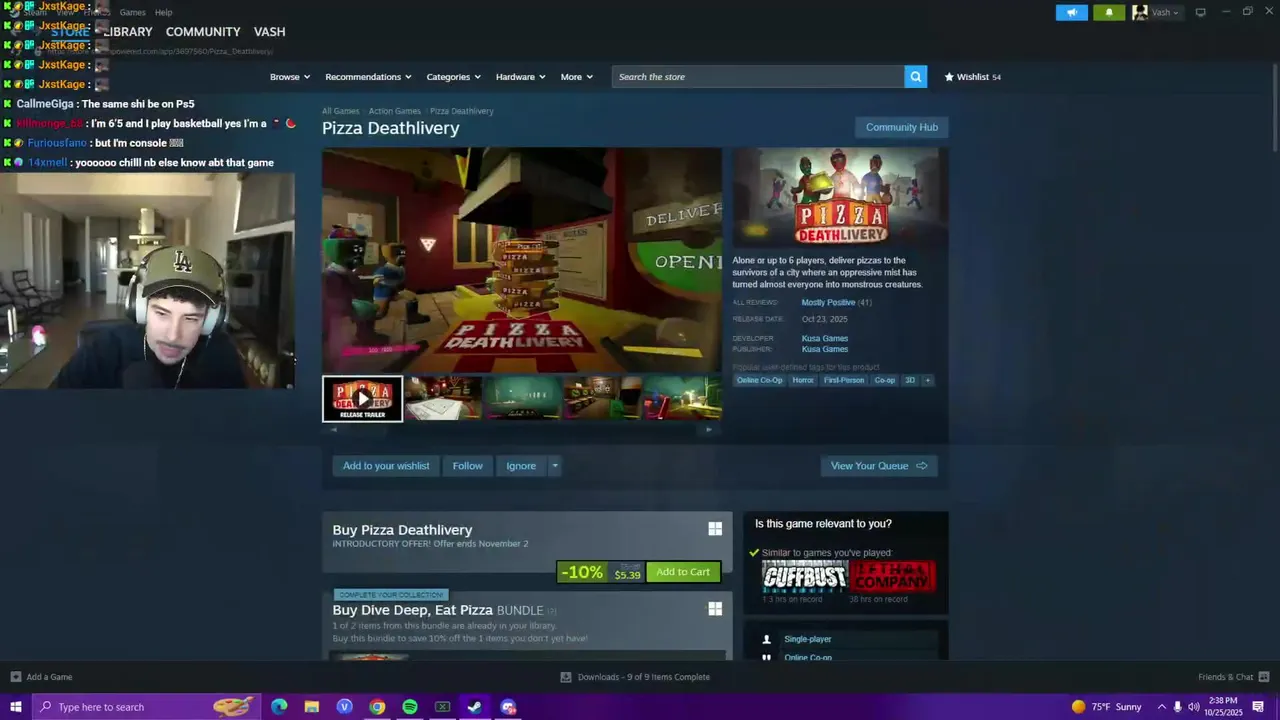Open File Explorer from the taskbar
The width and height of the screenshot is (1280, 720).
tap(312, 707)
